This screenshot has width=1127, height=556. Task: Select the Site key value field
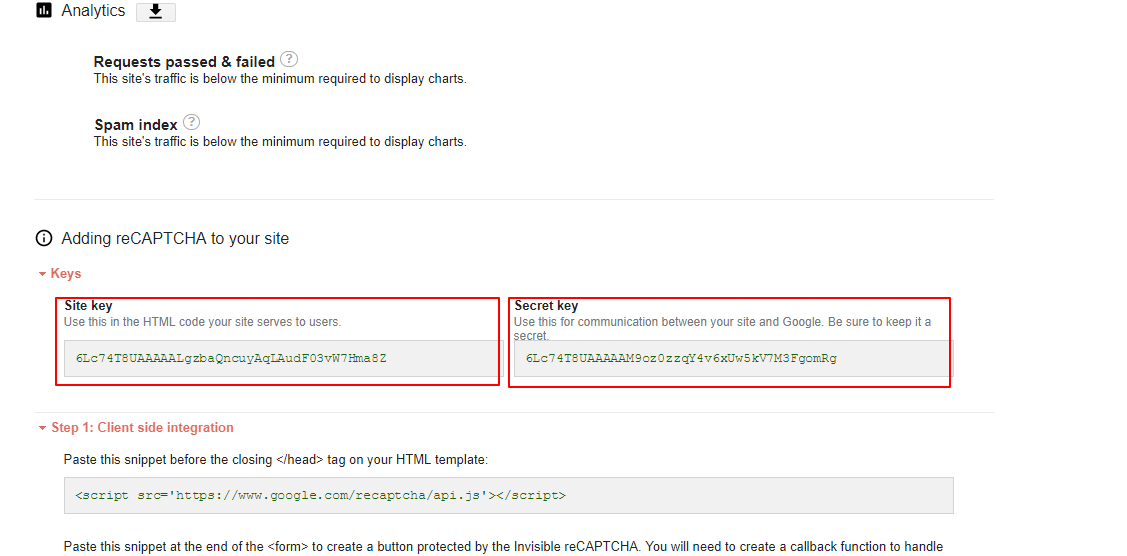click(283, 358)
